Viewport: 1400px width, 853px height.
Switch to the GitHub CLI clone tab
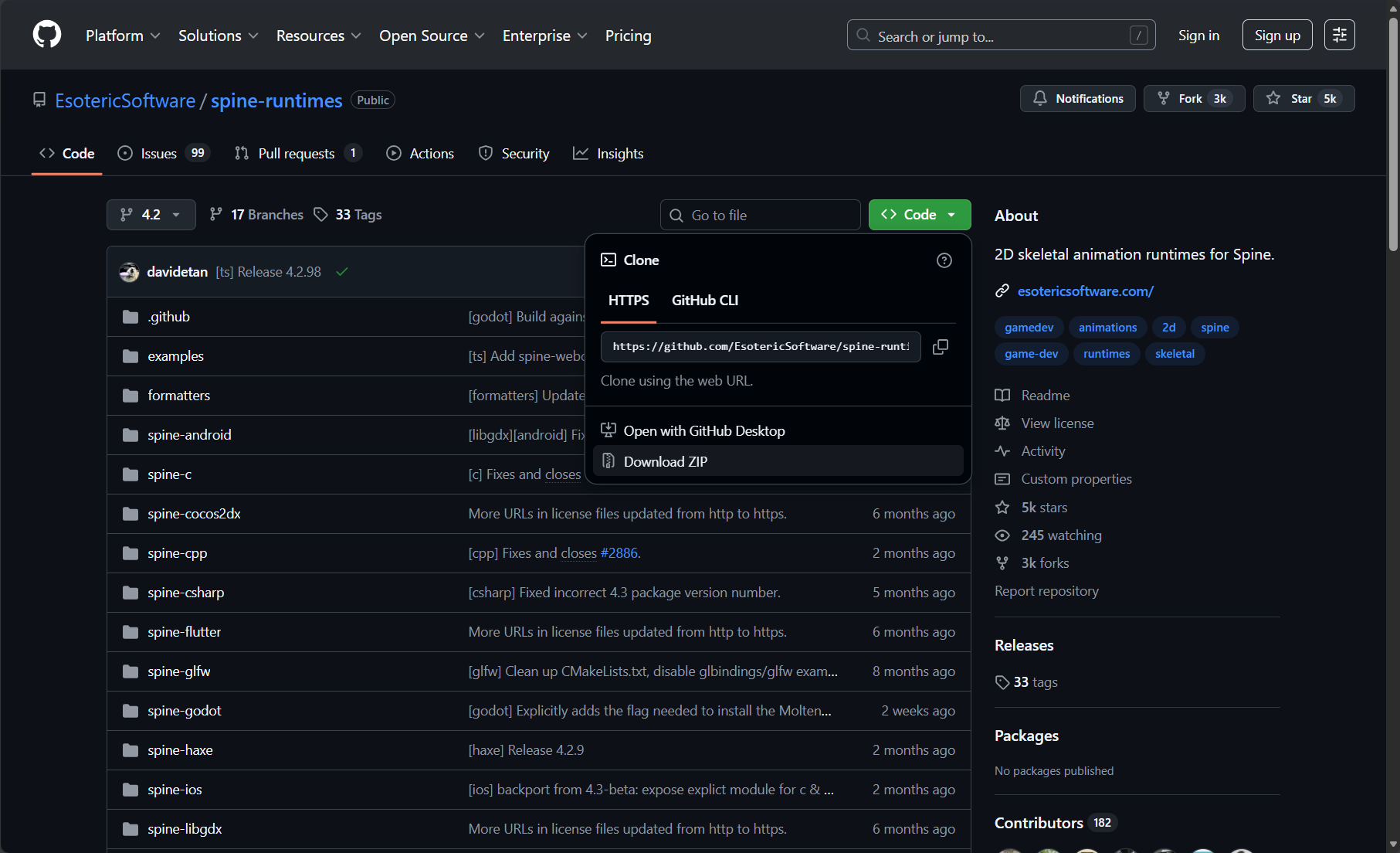click(x=705, y=301)
